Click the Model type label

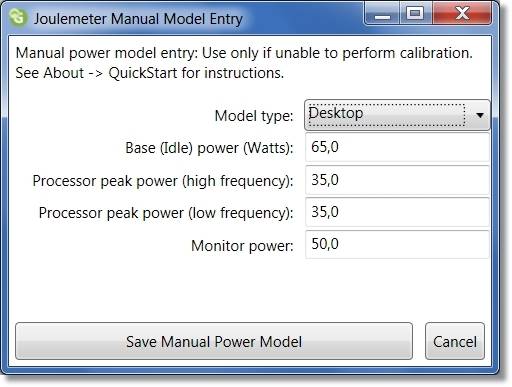[x=254, y=116]
